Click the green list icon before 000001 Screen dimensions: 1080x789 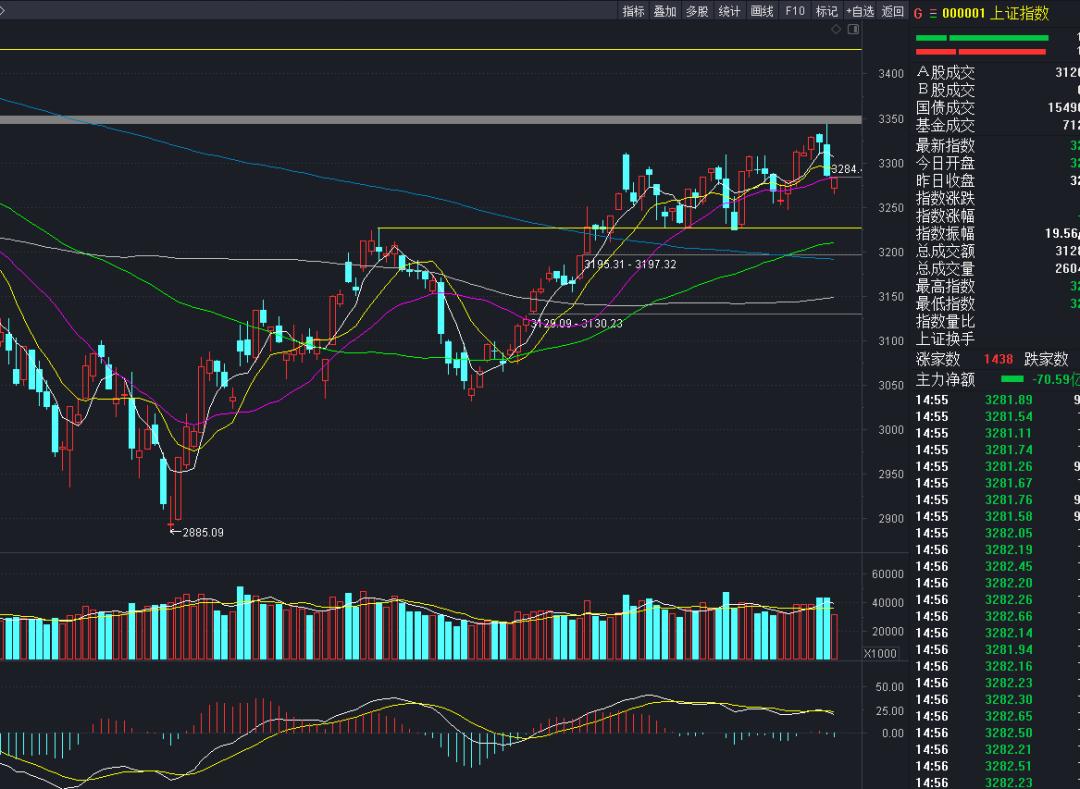[933, 13]
